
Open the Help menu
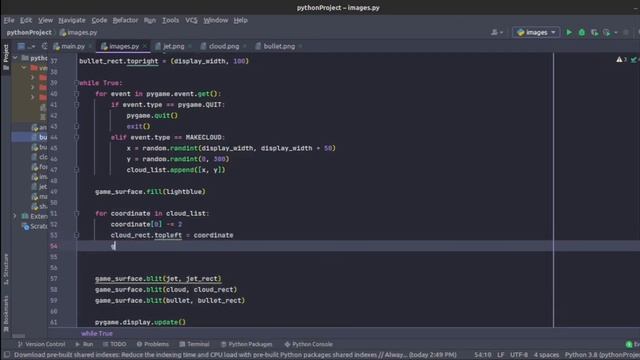tap(240, 20)
